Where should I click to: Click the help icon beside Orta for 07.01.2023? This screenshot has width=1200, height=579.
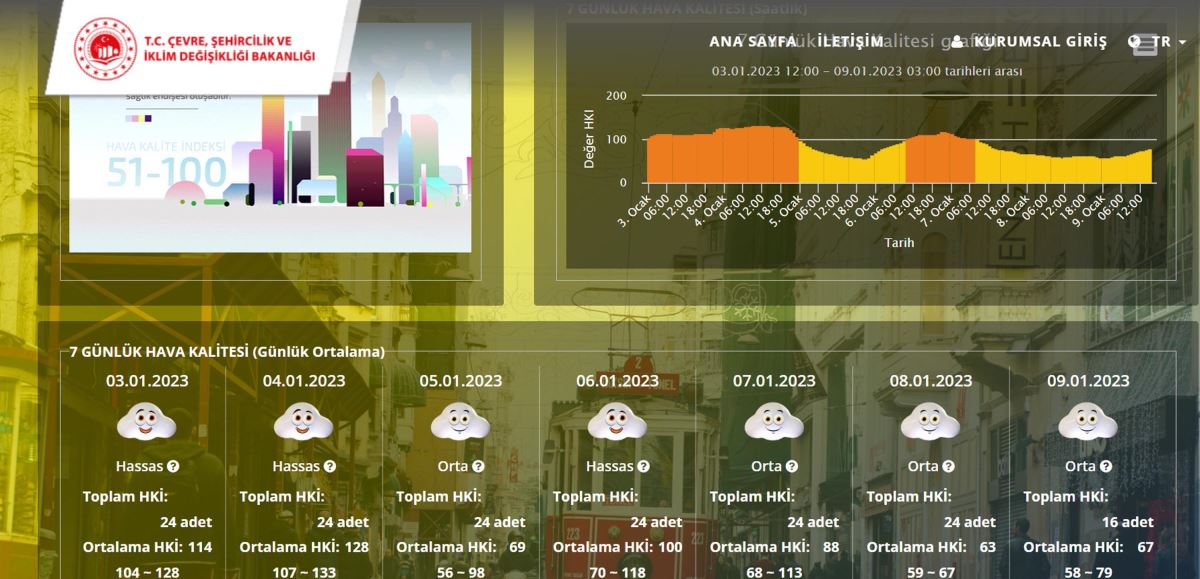(x=792, y=466)
